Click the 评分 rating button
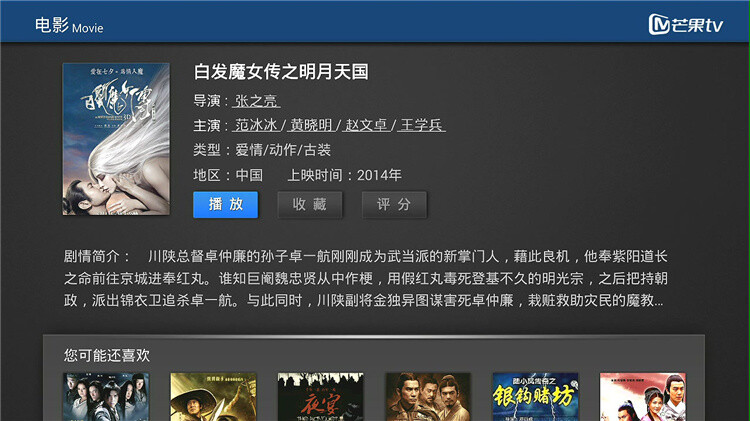This screenshot has width=750, height=421. click(394, 205)
